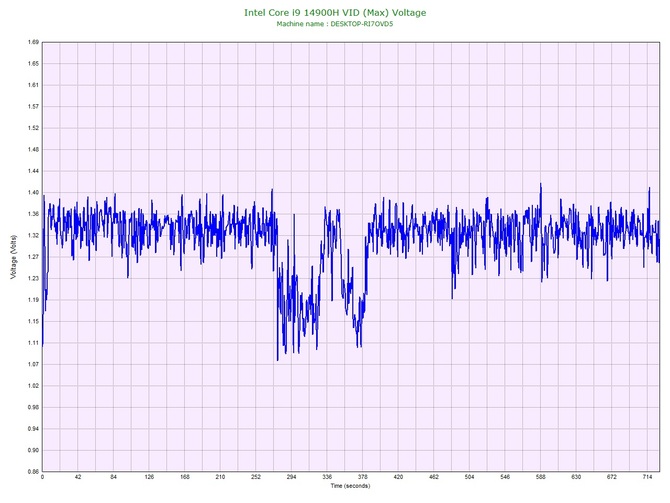670x503 pixels.
Task: Click the "Voltage (Volts)" axis label
Action: 14,257
